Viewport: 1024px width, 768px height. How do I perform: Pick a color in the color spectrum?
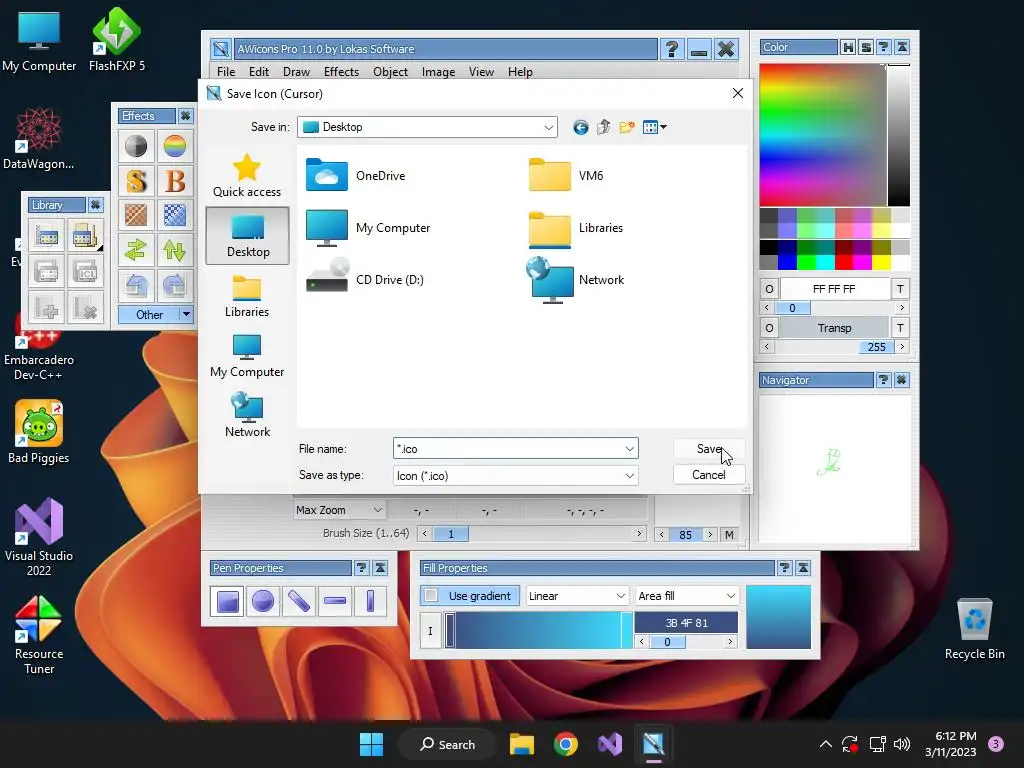tap(822, 135)
